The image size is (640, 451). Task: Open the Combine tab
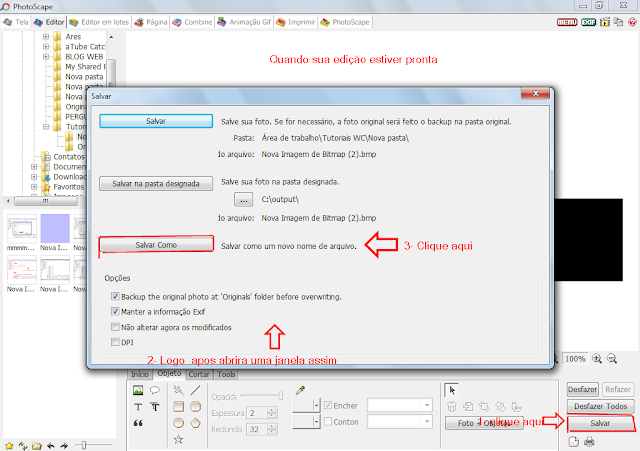192,22
